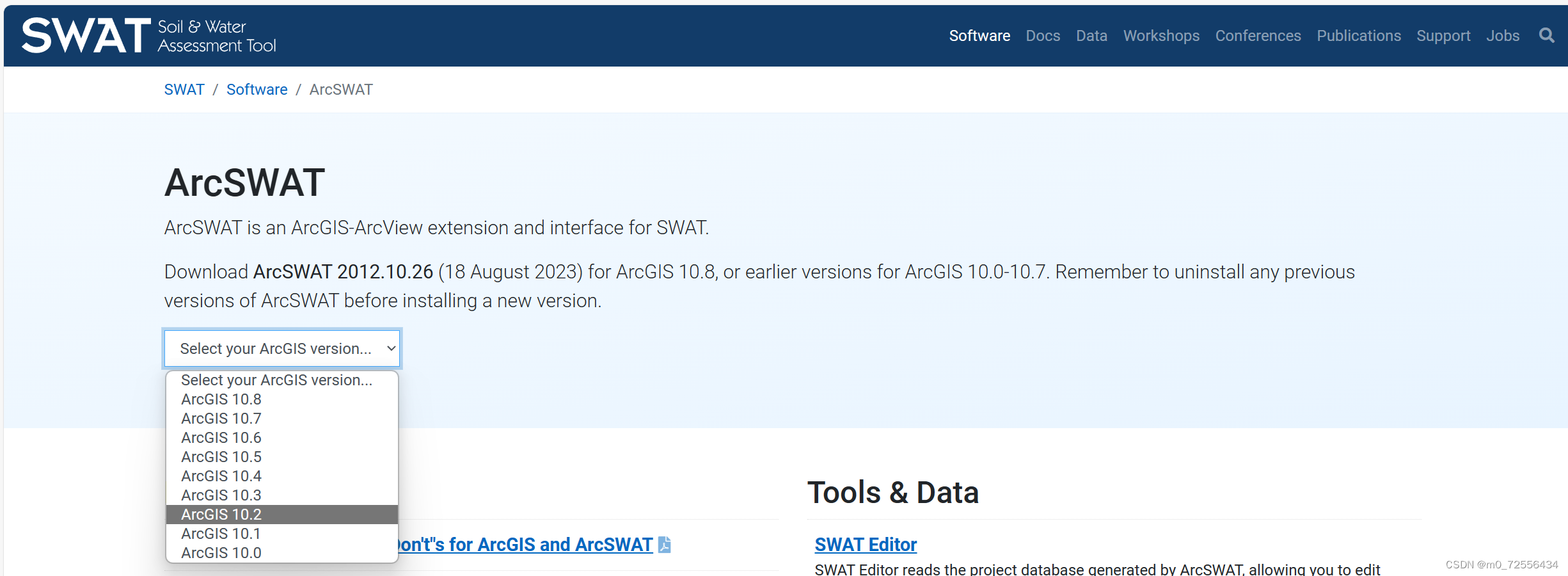Open the SWAT Editor link

pyautogui.click(x=865, y=544)
